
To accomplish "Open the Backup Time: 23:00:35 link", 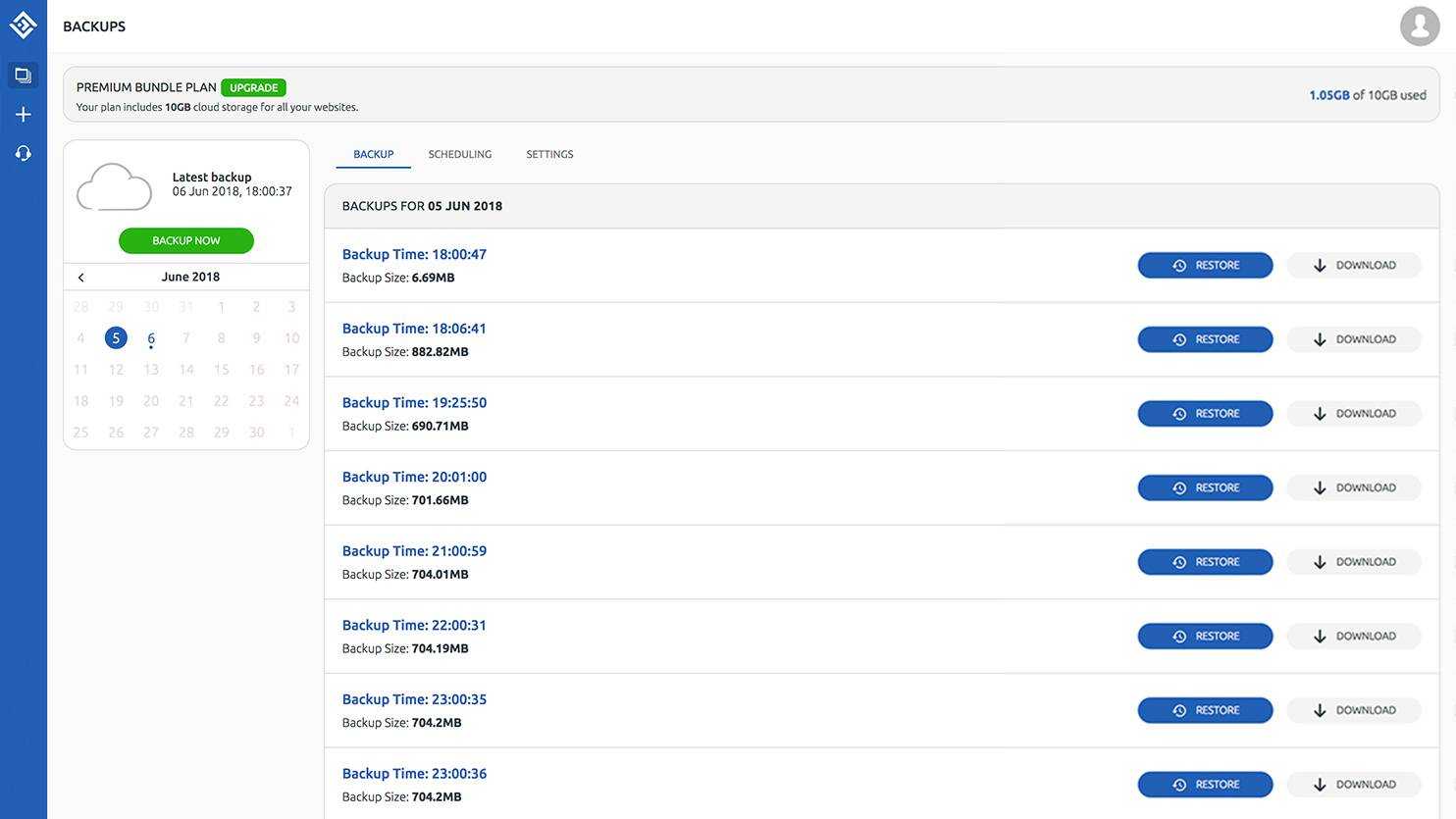I will pyautogui.click(x=414, y=699).
